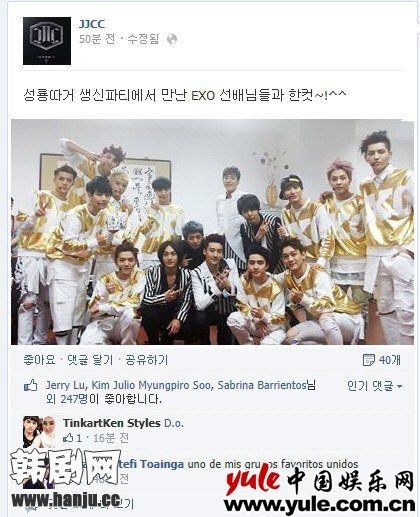Open TinkartKen Styles commenter avatar

coord(39,432)
